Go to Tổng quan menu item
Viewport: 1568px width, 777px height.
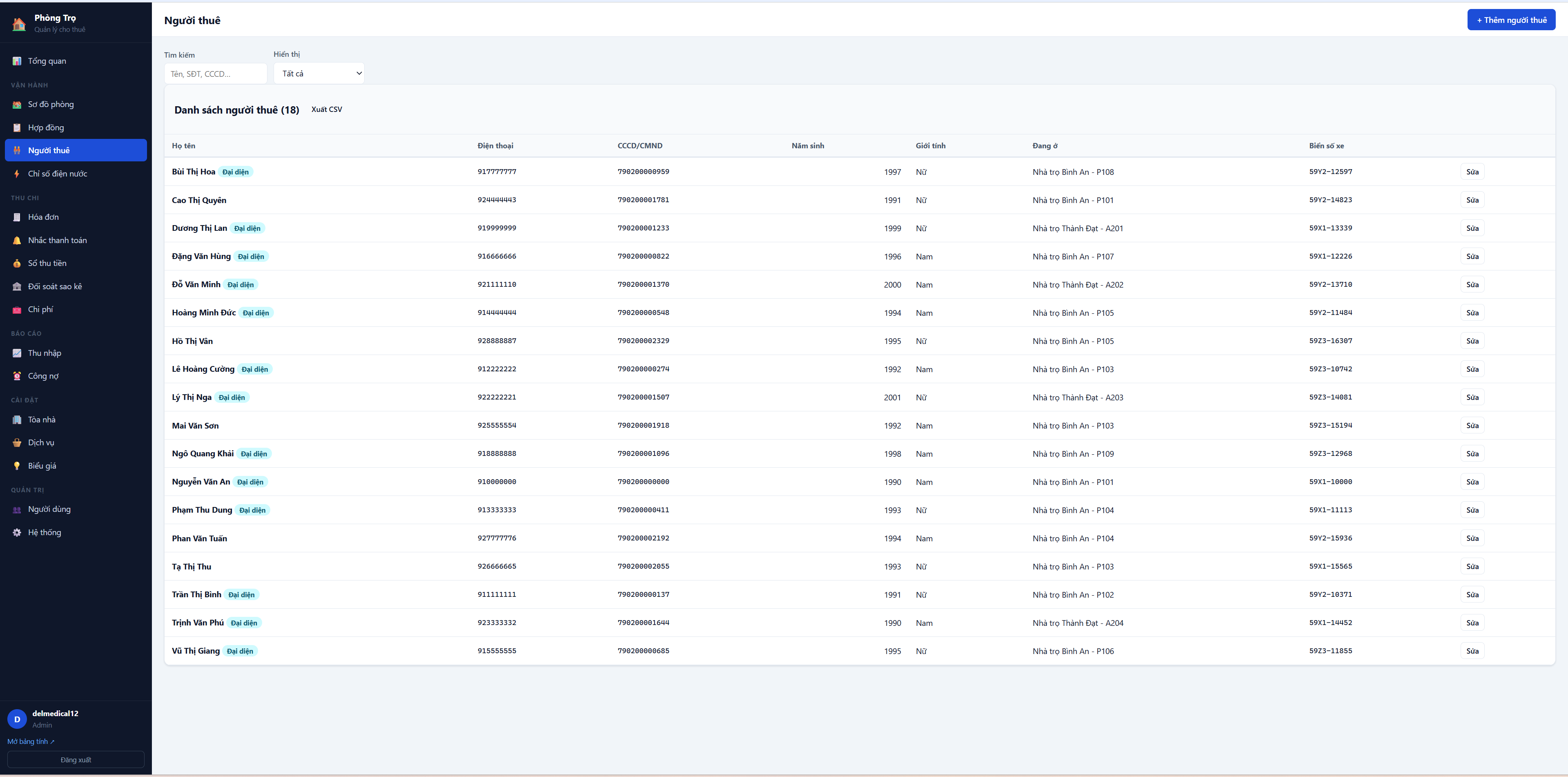[76, 61]
